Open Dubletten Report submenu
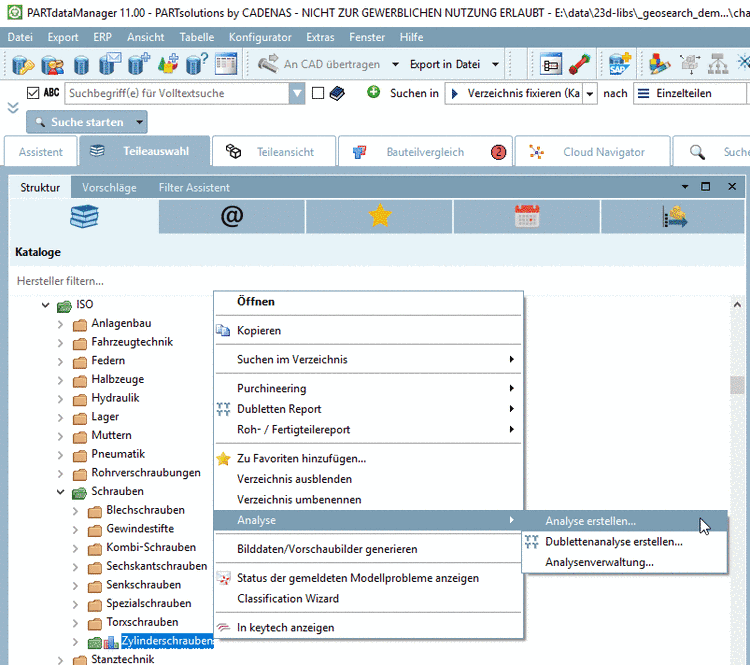Screen dimensions: 750x665 368,409
